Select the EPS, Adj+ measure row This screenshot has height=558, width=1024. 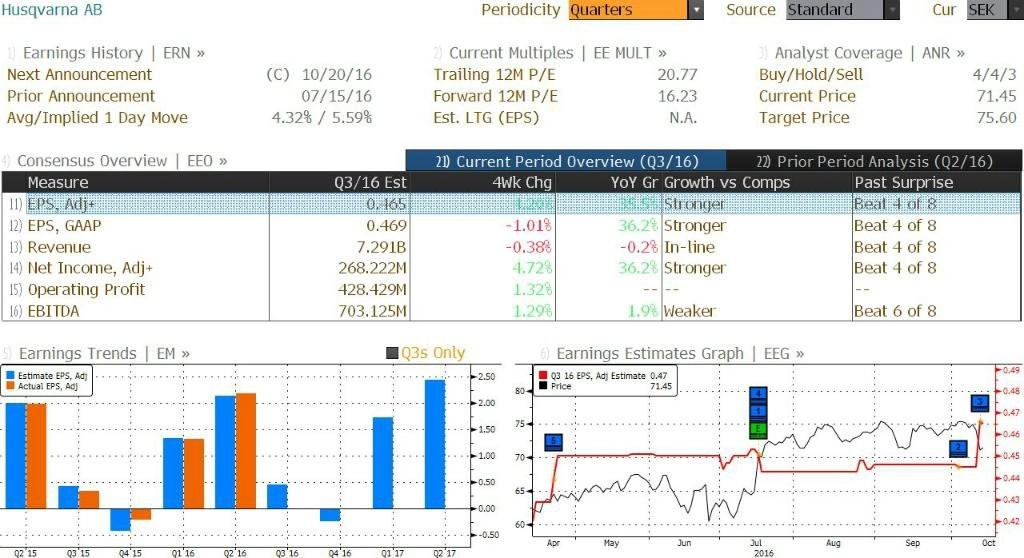pyautogui.click(x=512, y=204)
